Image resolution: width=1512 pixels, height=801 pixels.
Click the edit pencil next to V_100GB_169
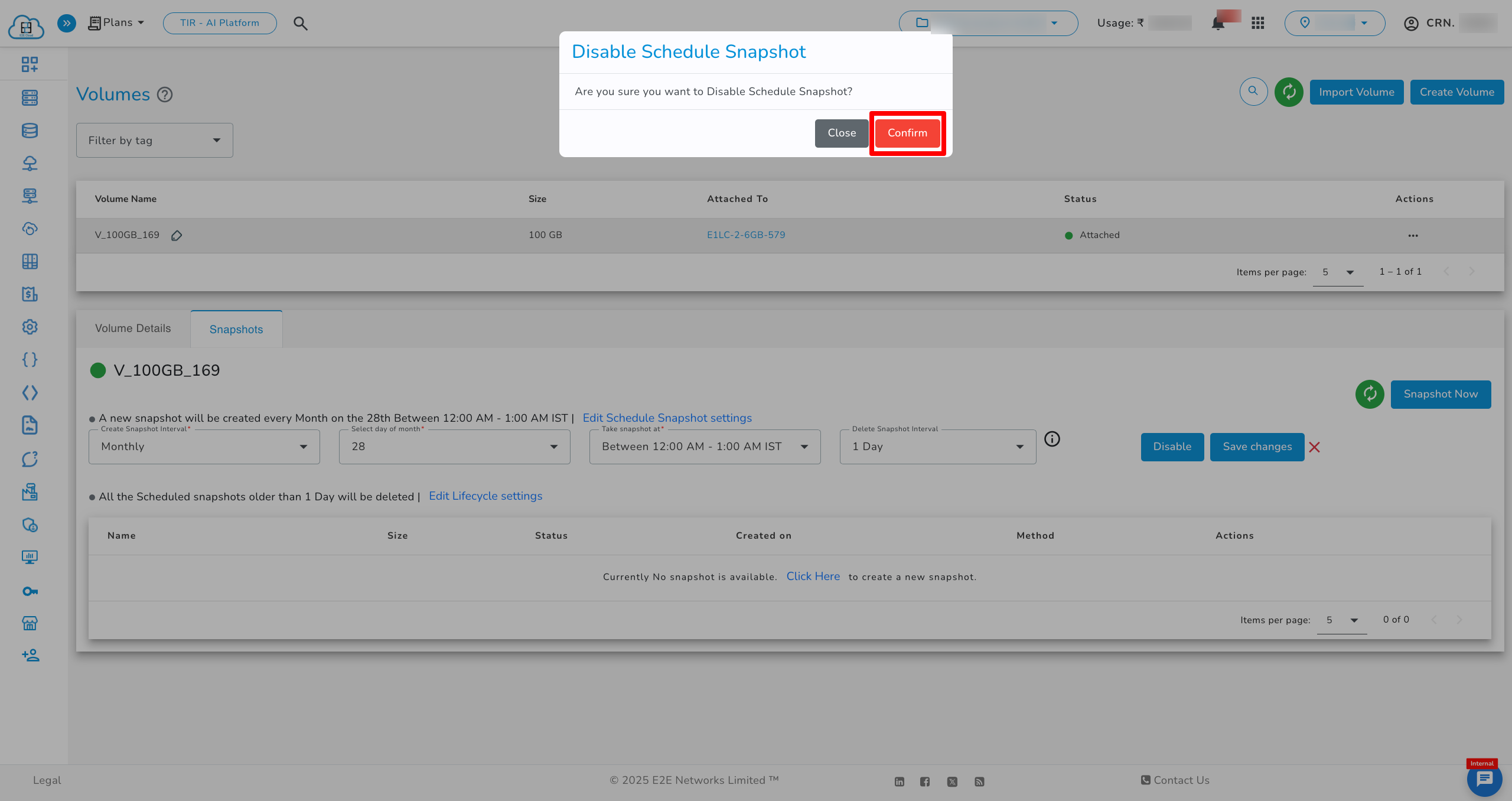pyautogui.click(x=177, y=236)
